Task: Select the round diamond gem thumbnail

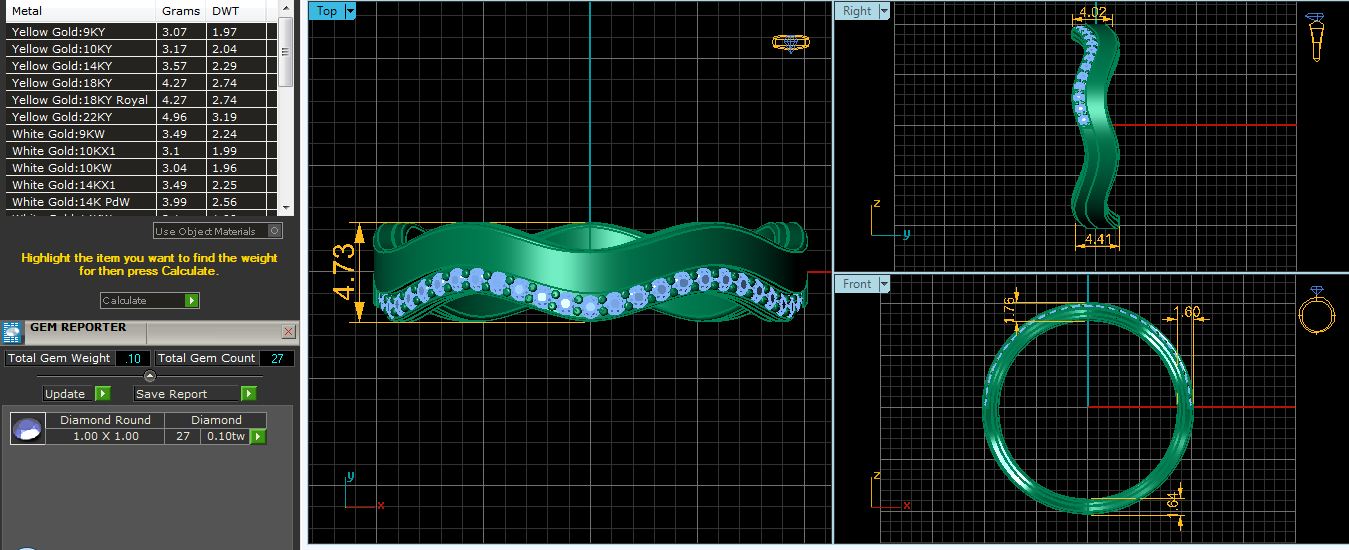Action: pyautogui.click(x=28, y=429)
